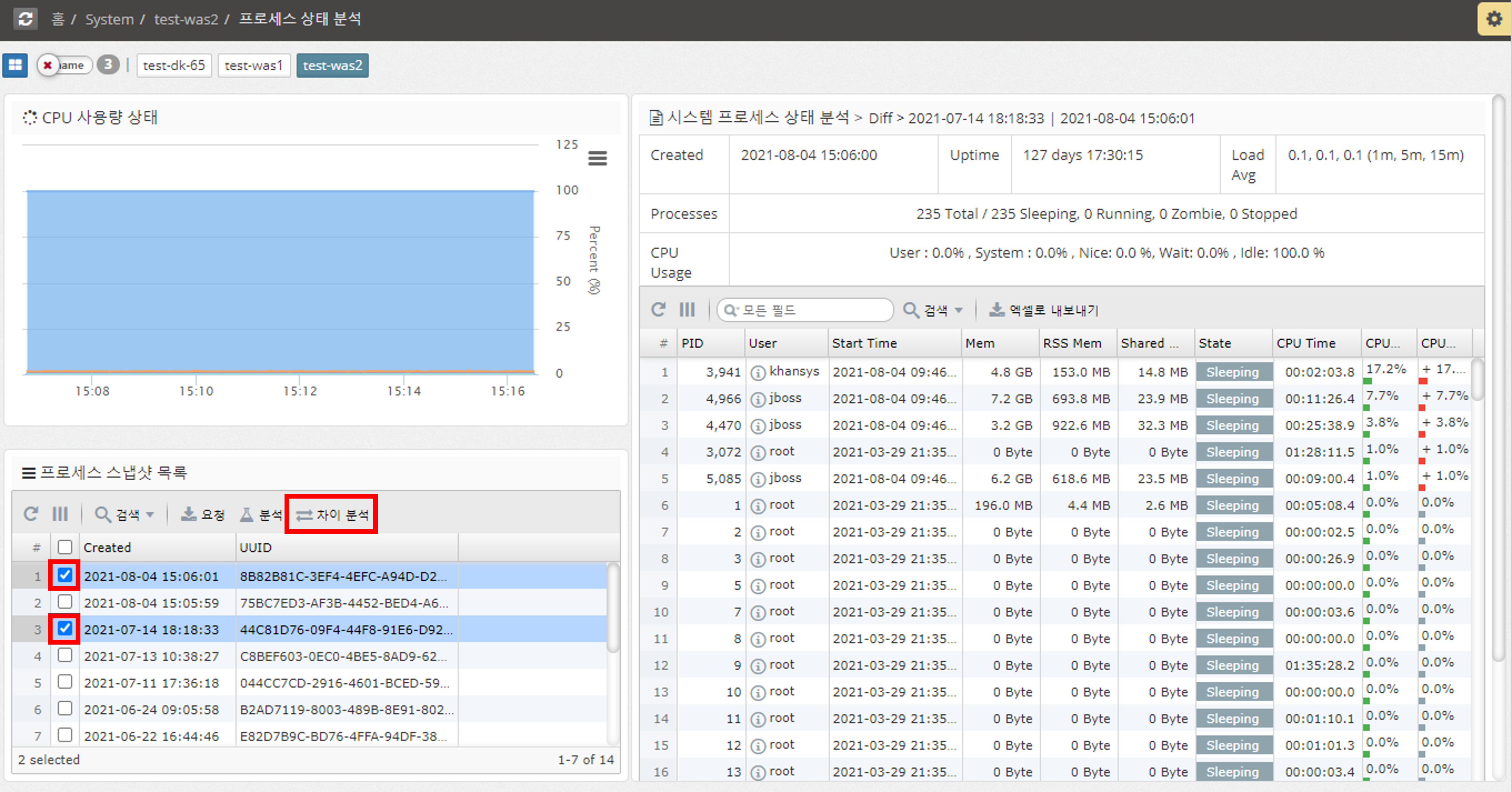This screenshot has height=792, width=1512.
Task: Uncheck the 2021-08-04 15:06:01 snapshot
Action: pos(65,575)
